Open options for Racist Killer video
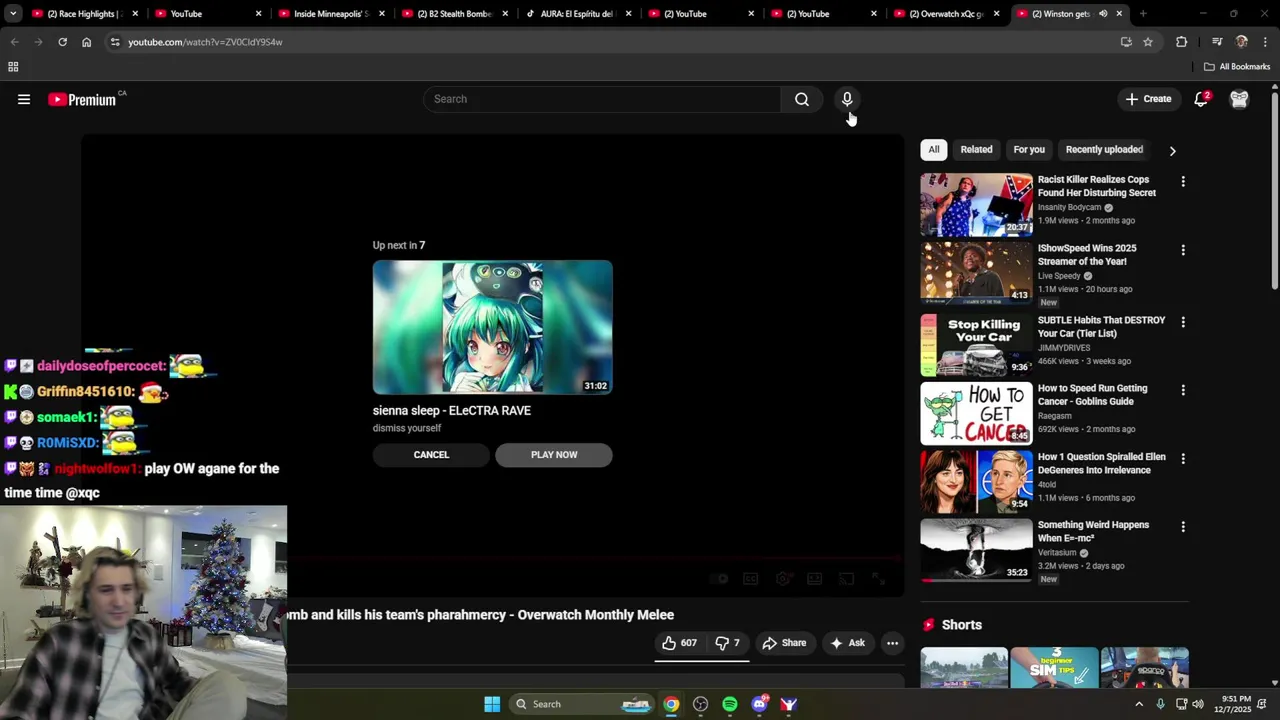The height and width of the screenshot is (720, 1280). pos(1183,182)
